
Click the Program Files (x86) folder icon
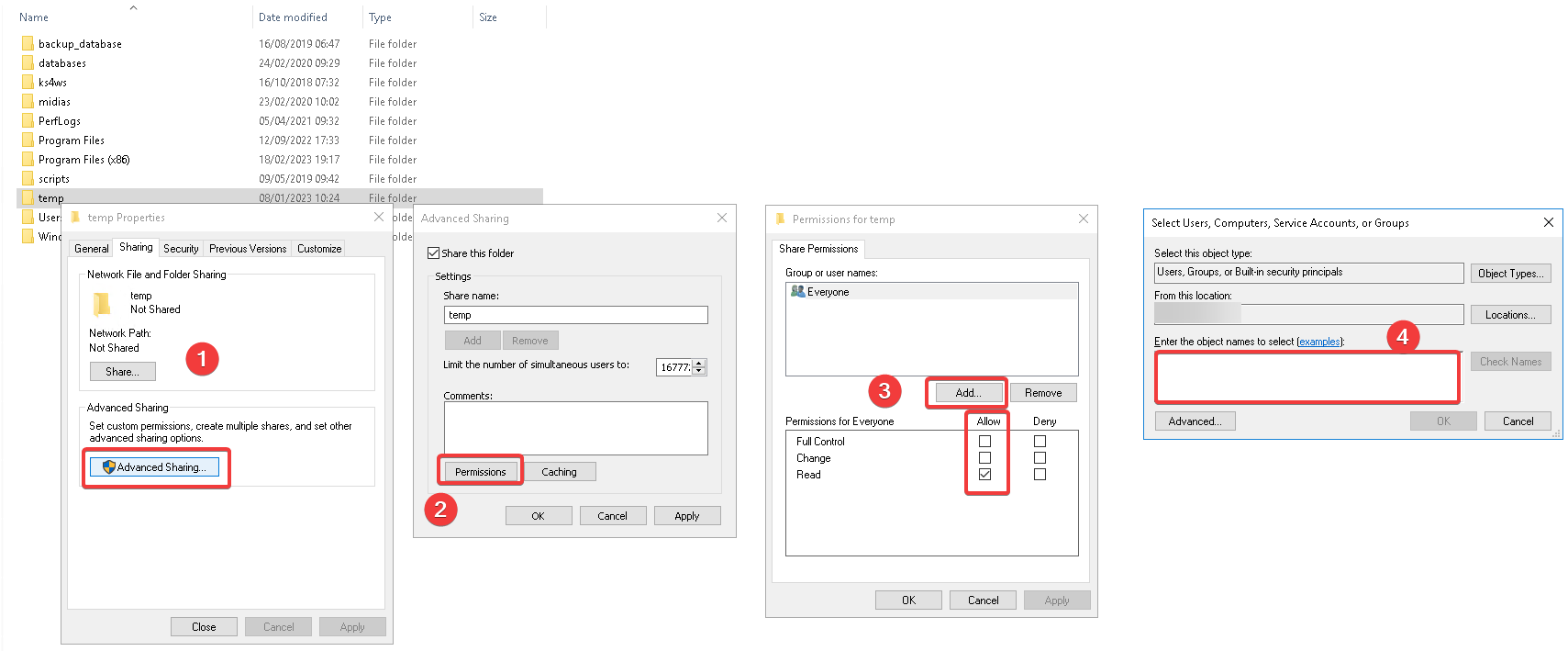(28, 160)
